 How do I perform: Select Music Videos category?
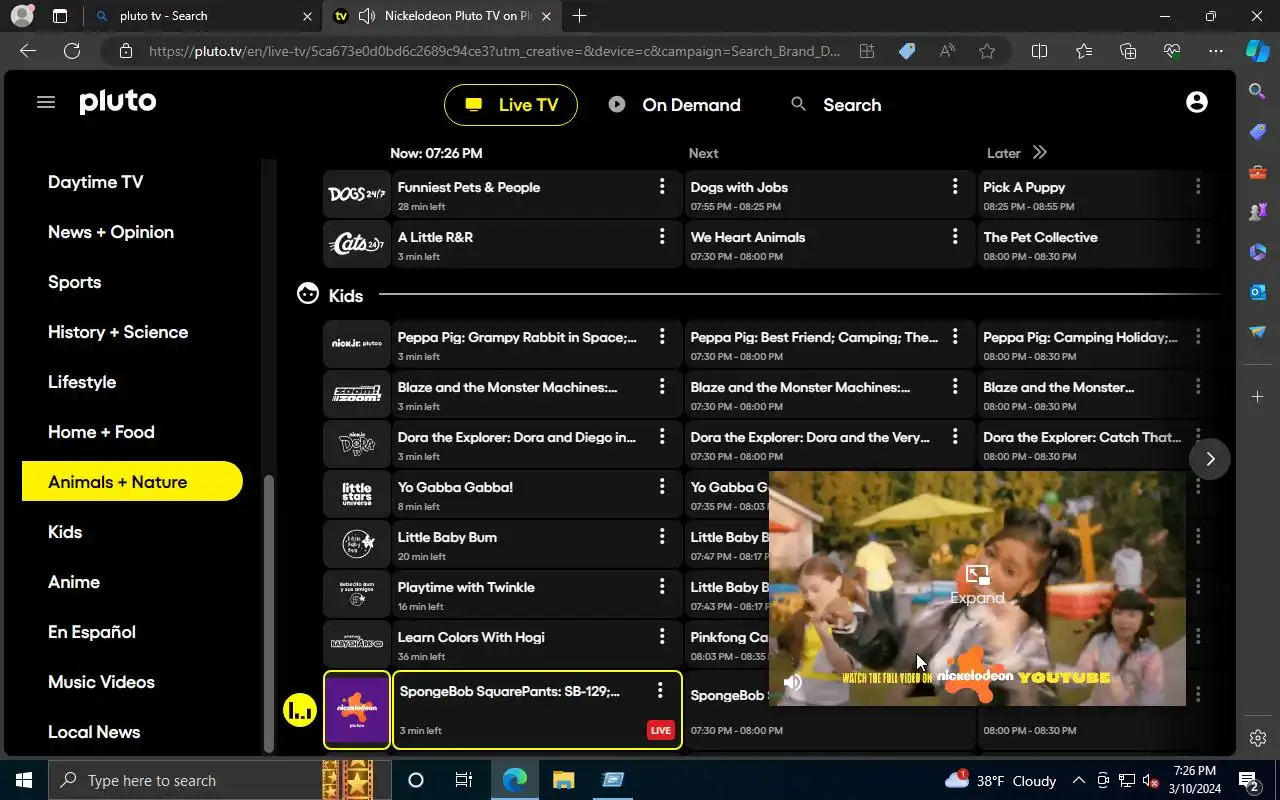[101, 682]
